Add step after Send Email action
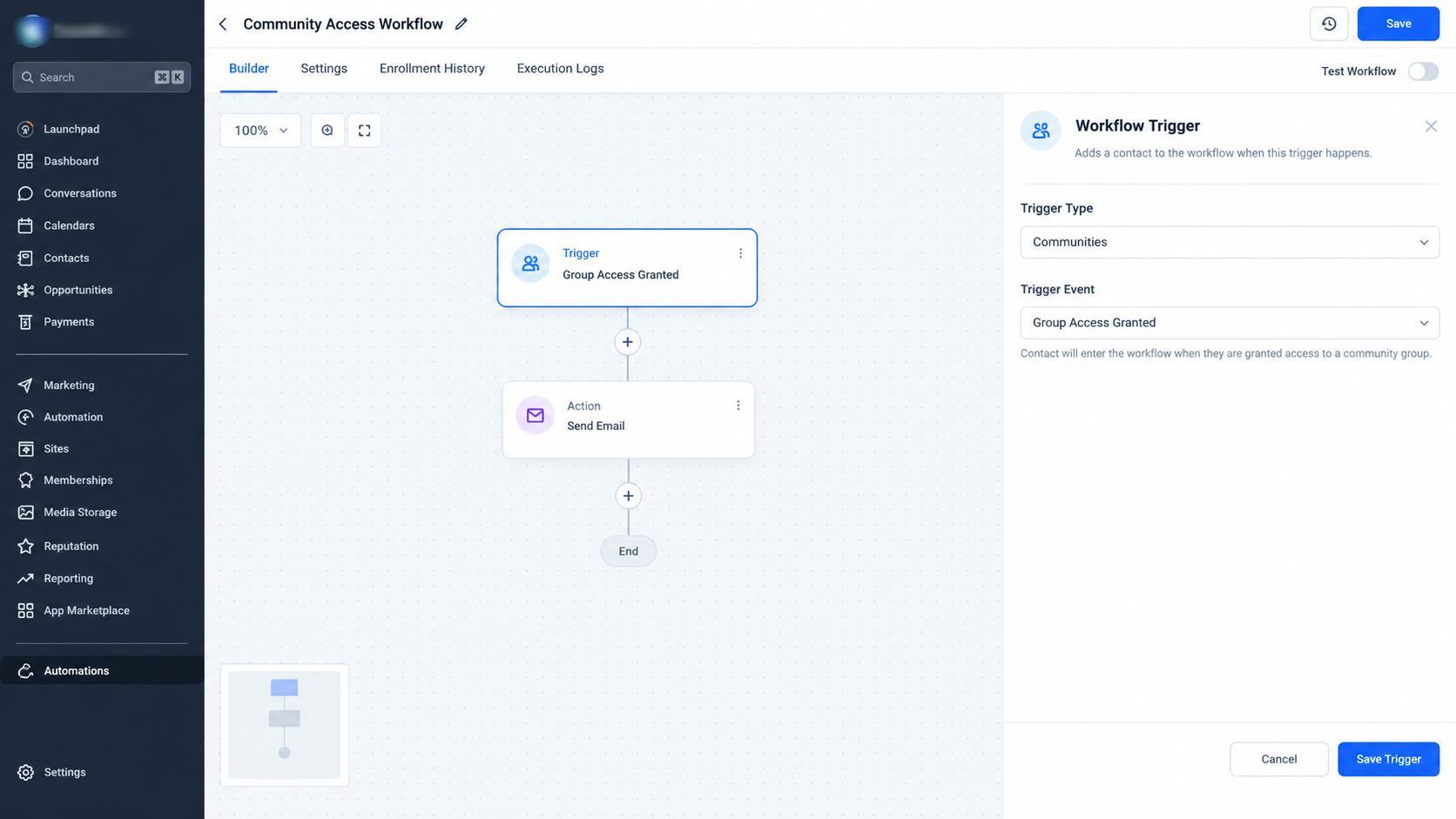1456x819 pixels. 628,496
